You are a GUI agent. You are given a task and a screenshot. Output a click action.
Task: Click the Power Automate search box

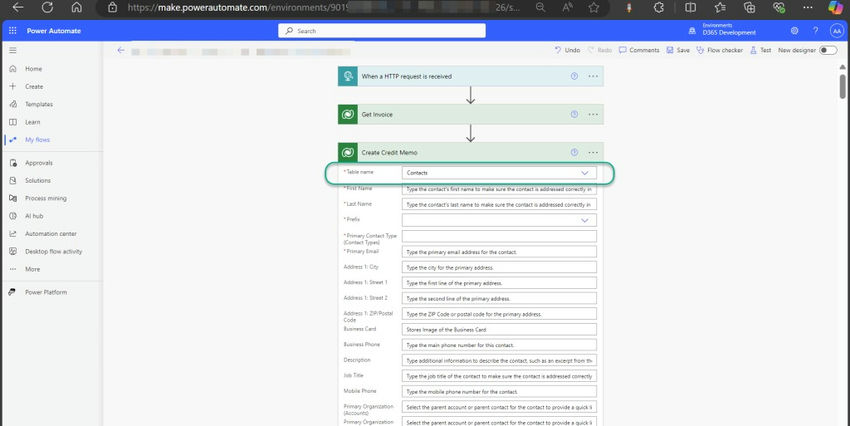(382, 31)
